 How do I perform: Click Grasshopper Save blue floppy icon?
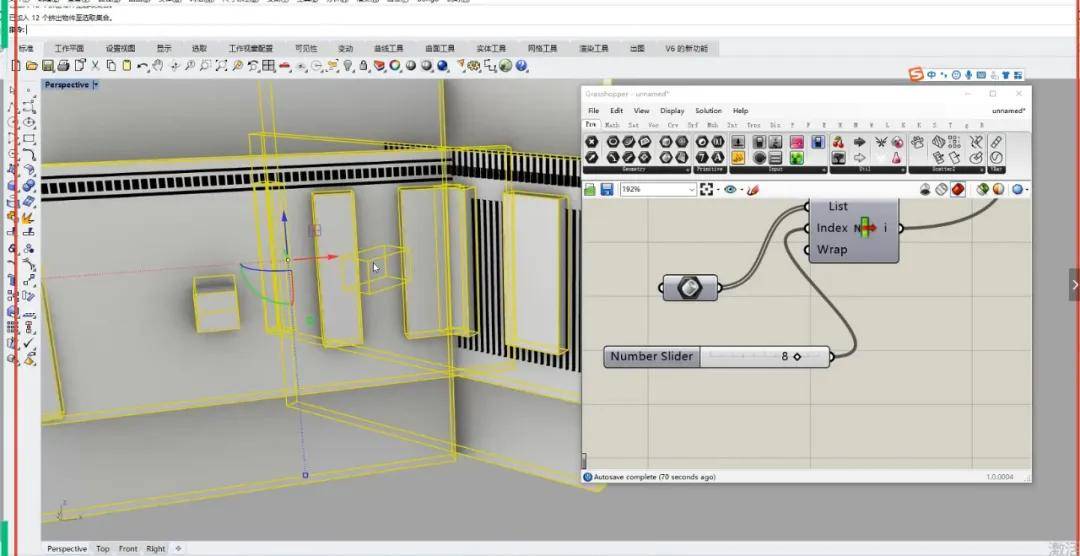pos(607,189)
